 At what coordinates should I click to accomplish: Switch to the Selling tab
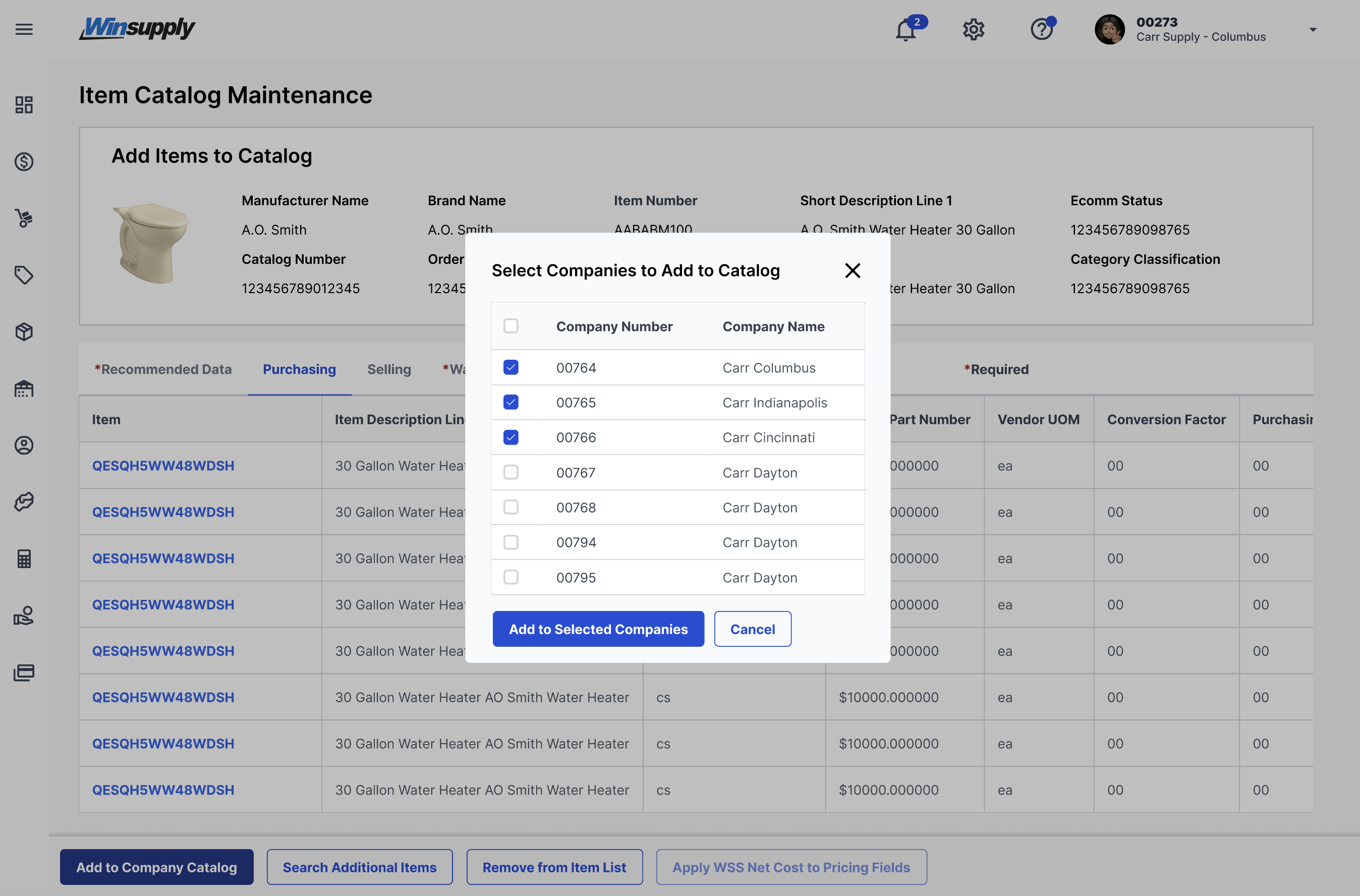[x=388, y=369]
